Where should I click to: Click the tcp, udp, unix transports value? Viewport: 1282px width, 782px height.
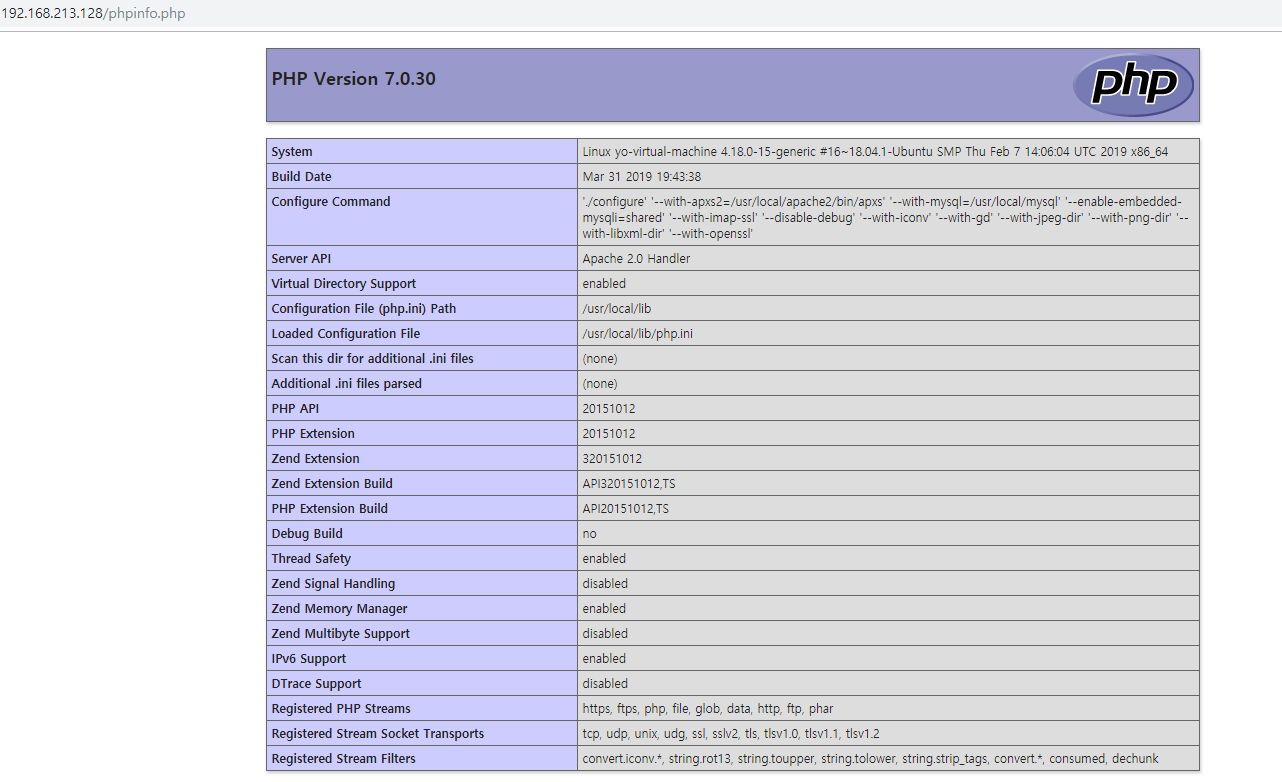pyautogui.click(x=731, y=734)
